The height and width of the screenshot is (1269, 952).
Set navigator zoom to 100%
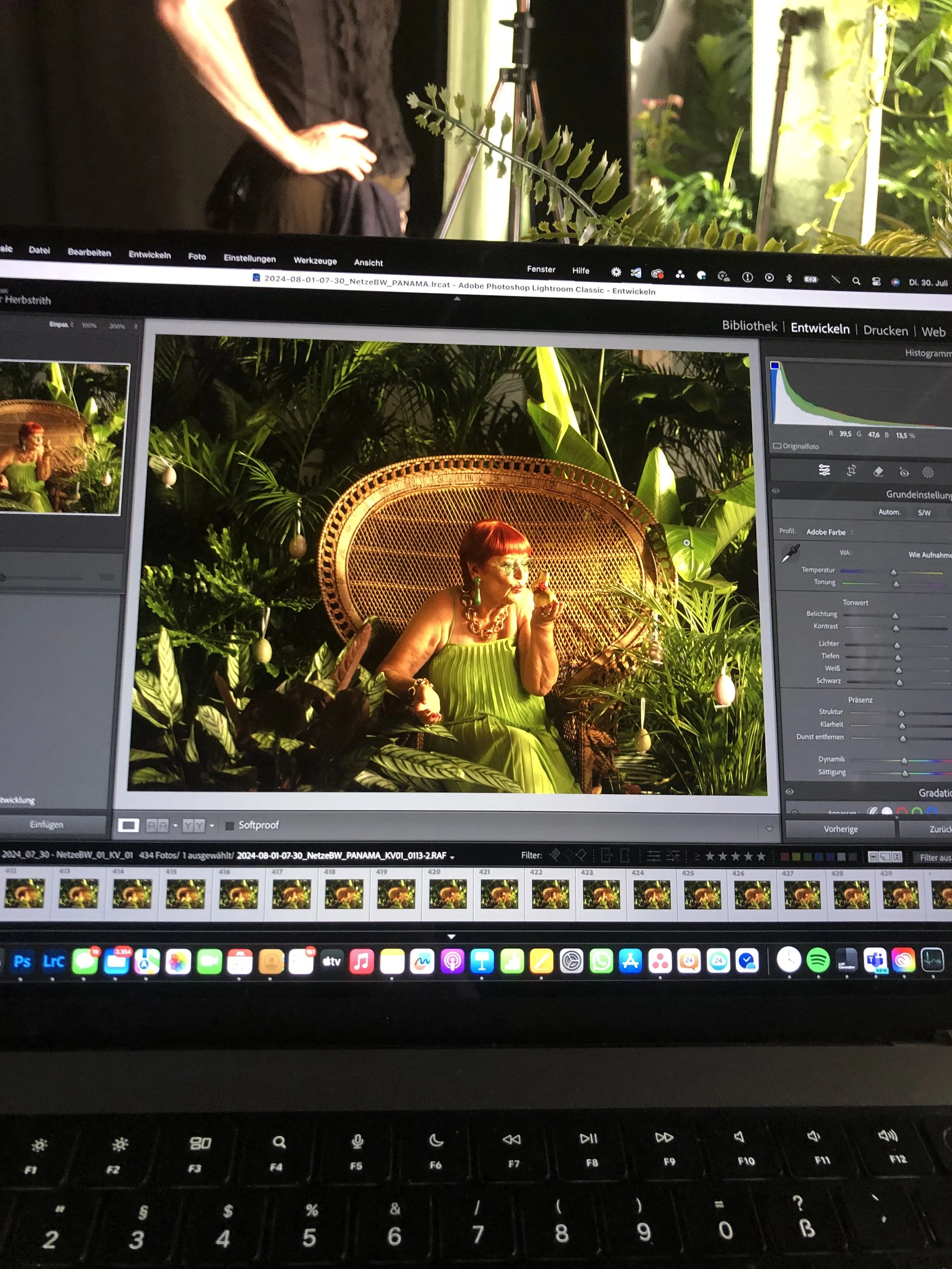point(89,325)
